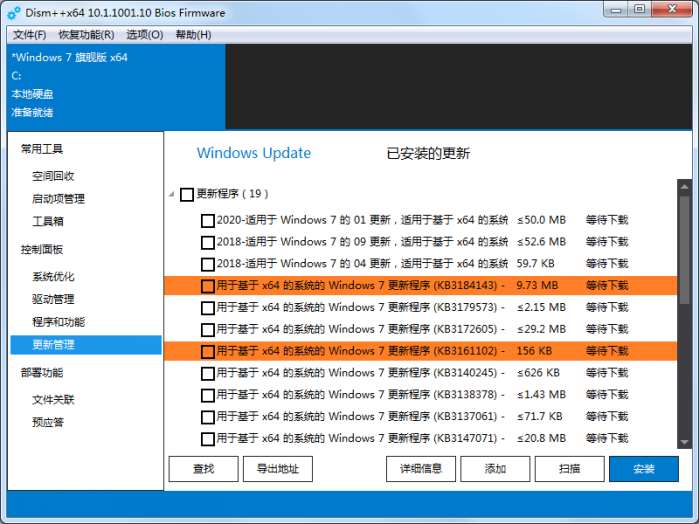Click the 部署功能 section header
The width and height of the screenshot is (699, 524).
(x=42, y=372)
